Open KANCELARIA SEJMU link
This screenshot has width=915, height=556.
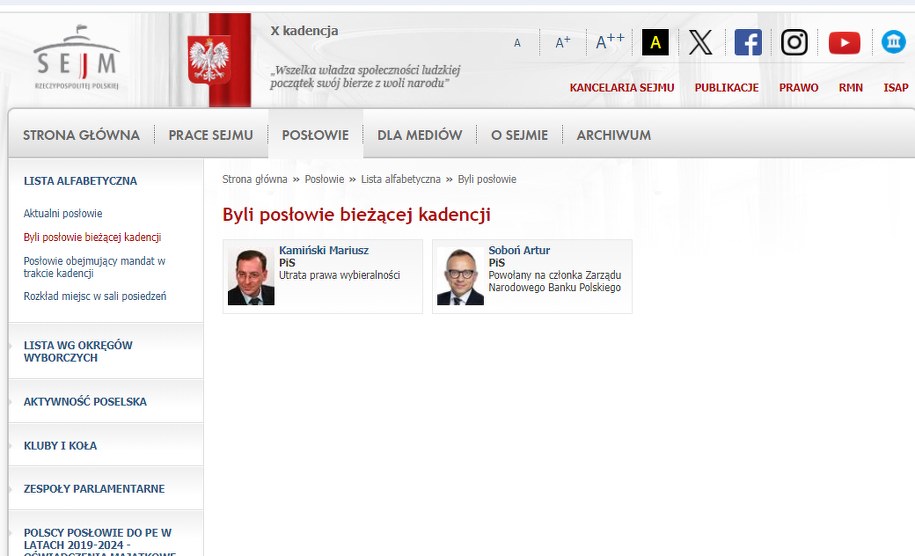tap(621, 88)
